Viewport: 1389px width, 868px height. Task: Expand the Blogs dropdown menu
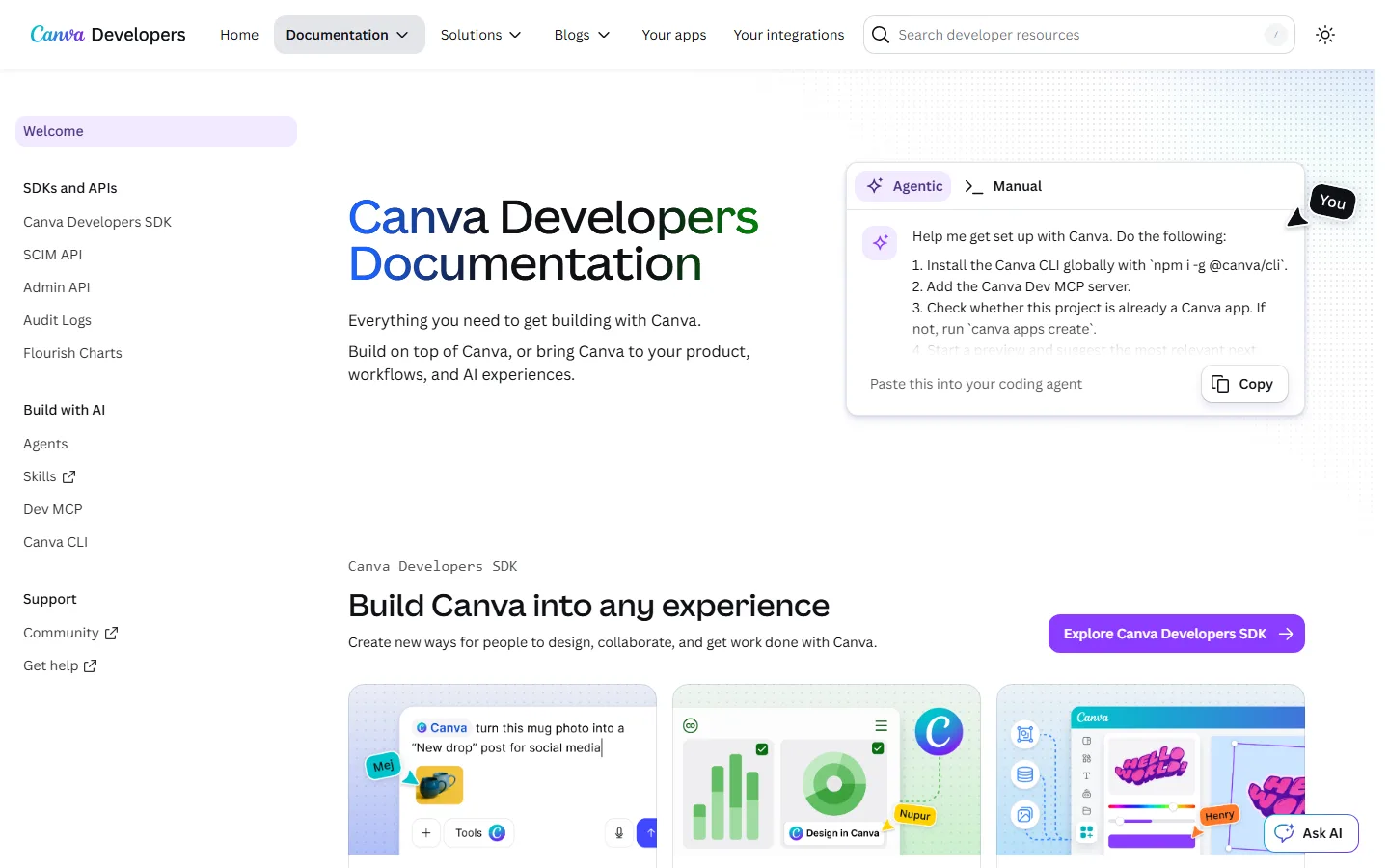pyautogui.click(x=582, y=35)
